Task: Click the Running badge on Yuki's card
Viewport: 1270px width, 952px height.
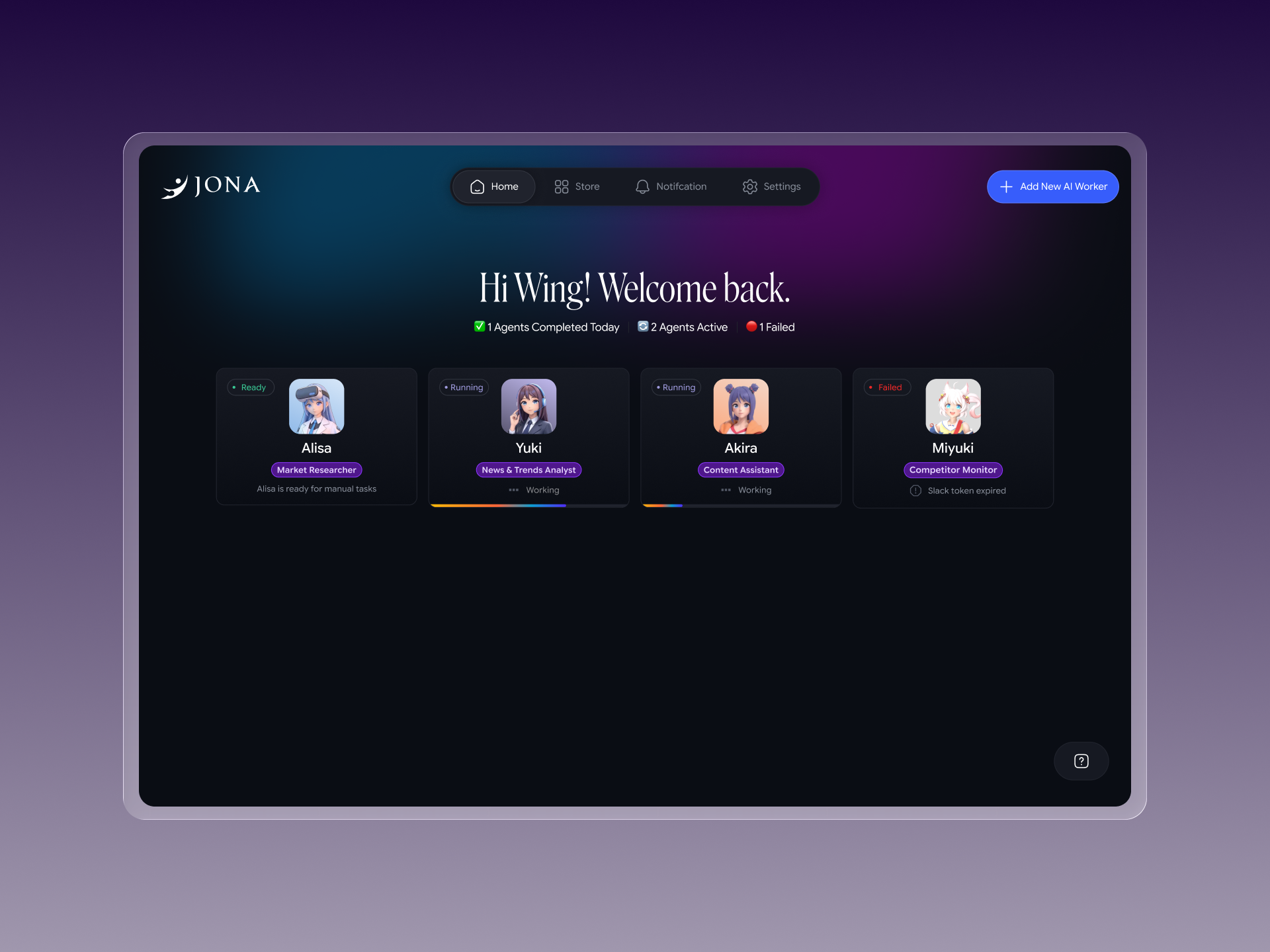Action: click(x=464, y=387)
